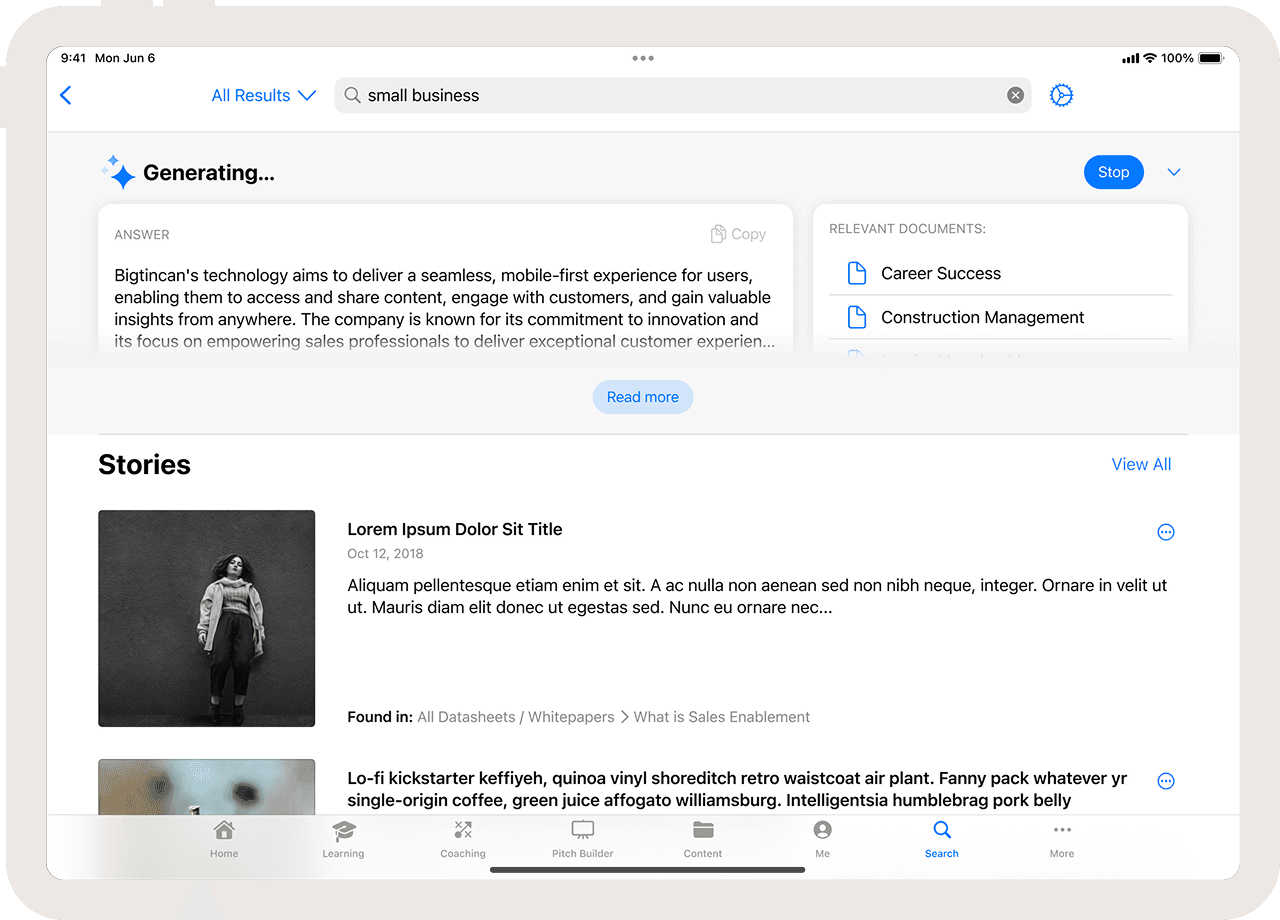The height and width of the screenshot is (920, 1280).
Task: Tap the three-dot multitasking indicator at top
Action: pos(643,58)
